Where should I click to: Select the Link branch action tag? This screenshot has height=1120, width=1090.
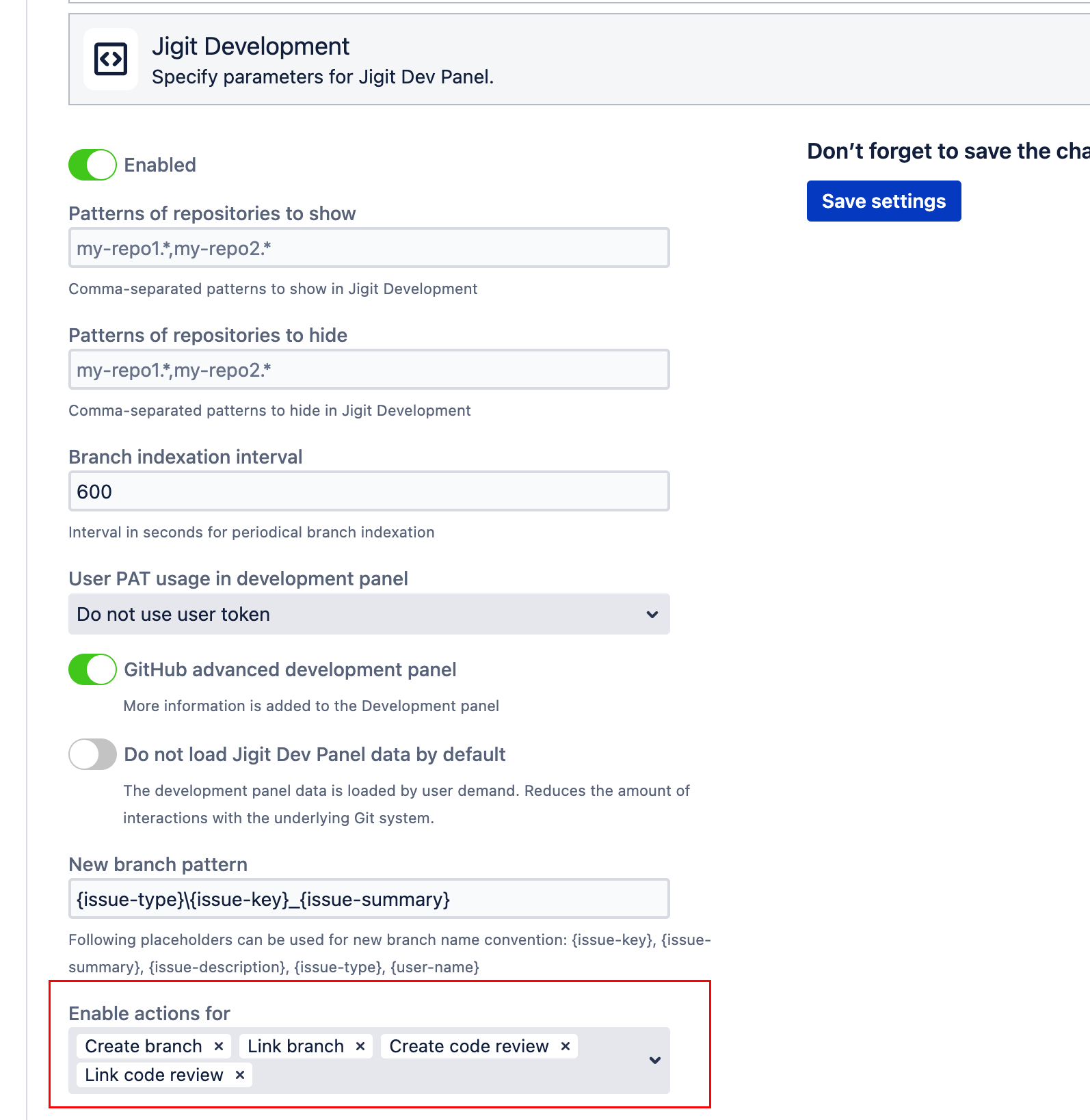pos(295,1046)
